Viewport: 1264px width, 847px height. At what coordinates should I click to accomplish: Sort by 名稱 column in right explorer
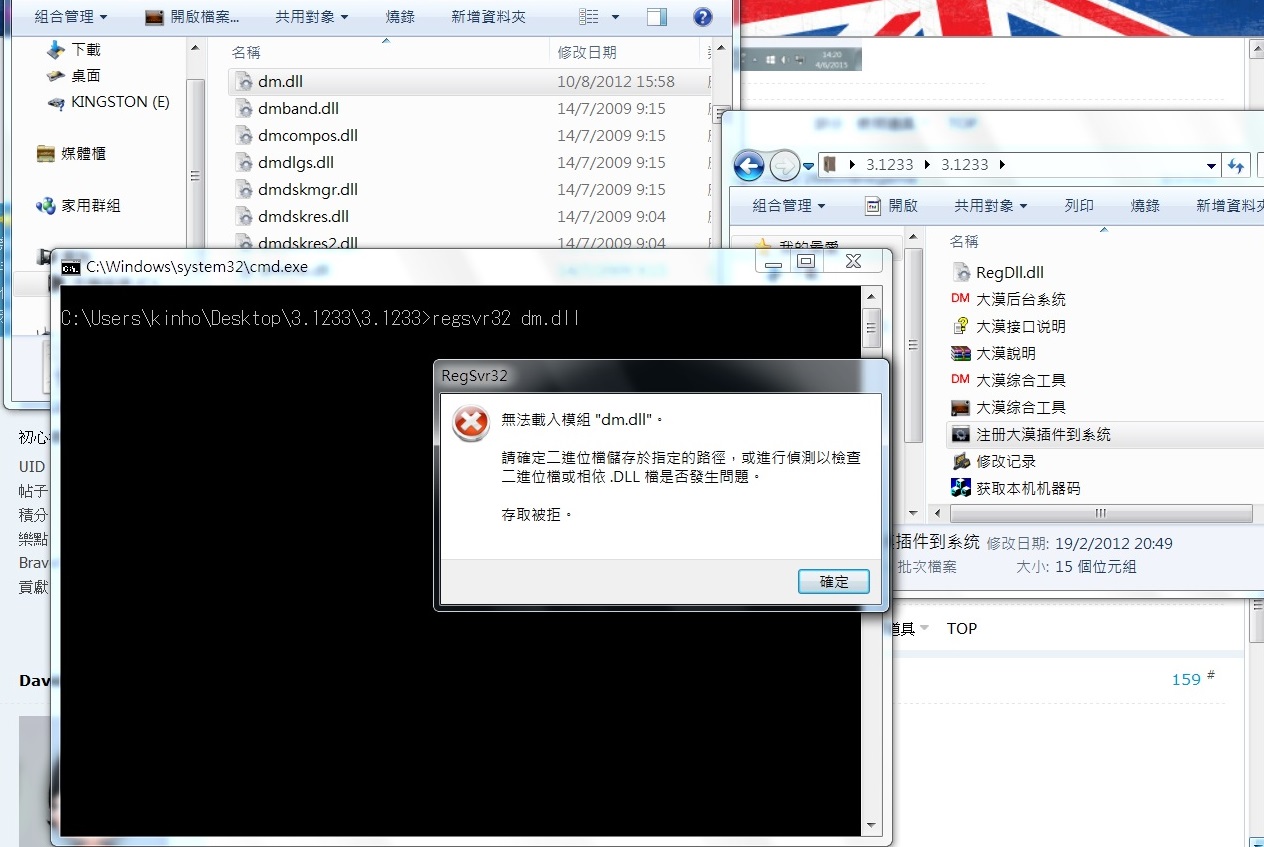964,241
